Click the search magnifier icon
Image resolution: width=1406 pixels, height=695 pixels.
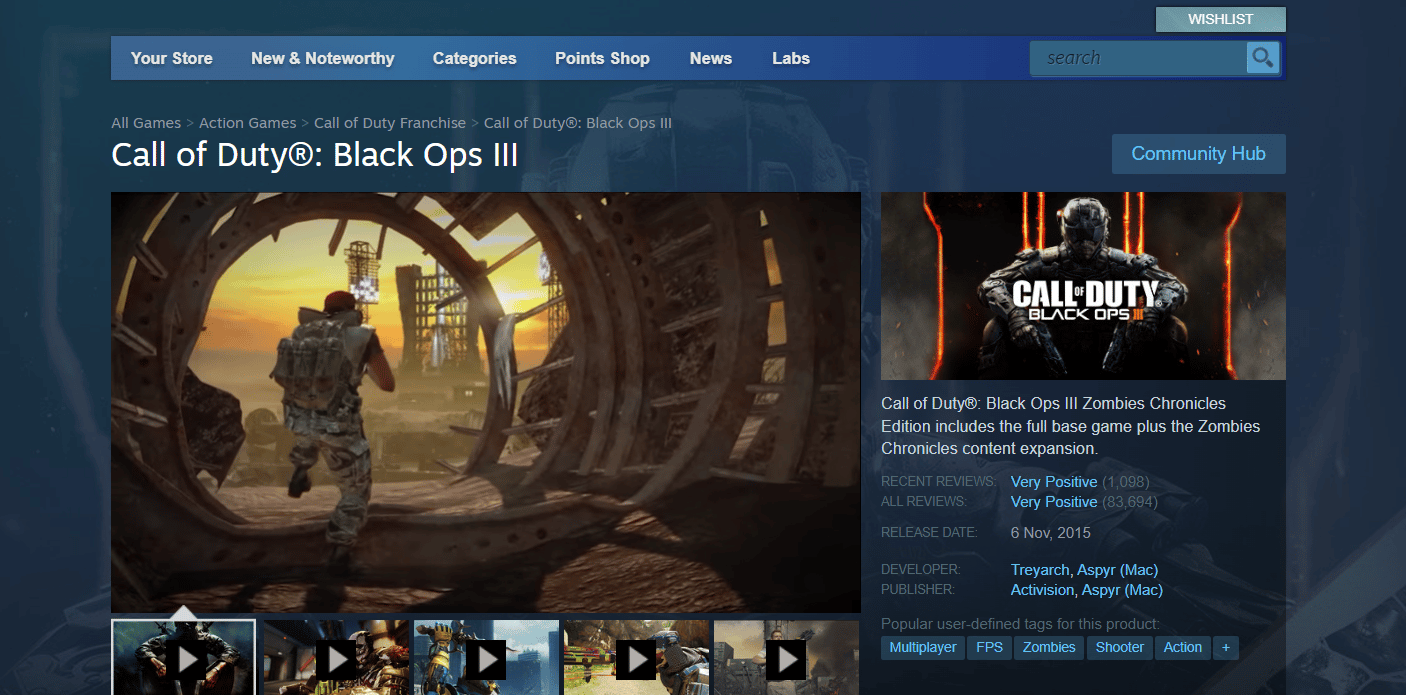[1263, 58]
